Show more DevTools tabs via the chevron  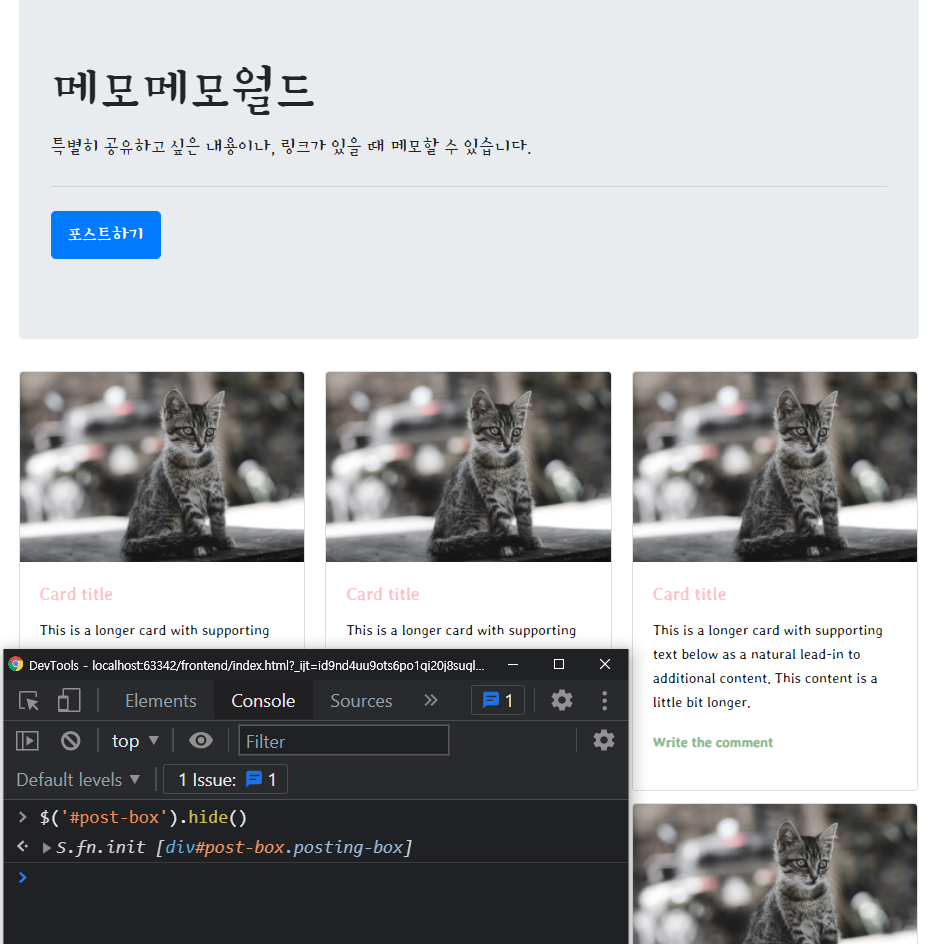click(430, 700)
